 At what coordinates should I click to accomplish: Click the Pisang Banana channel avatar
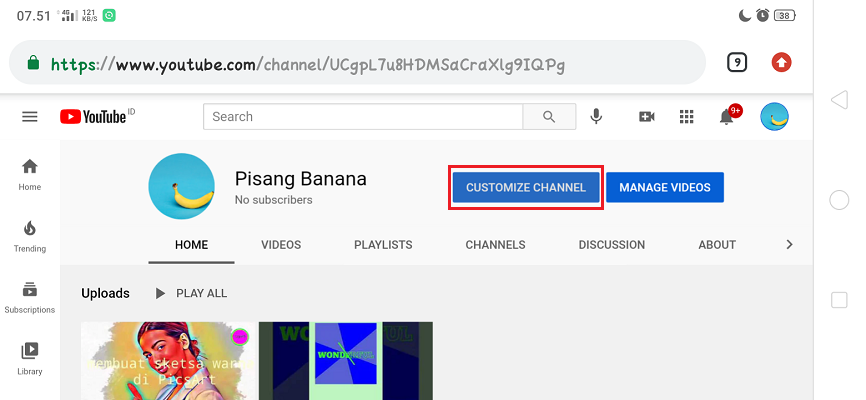(x=181, y=186)
